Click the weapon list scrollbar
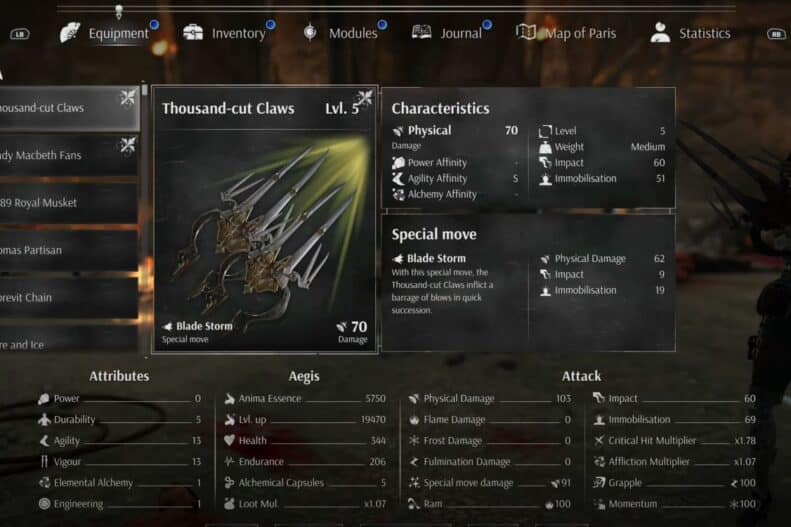The image size is (791, 527). tap(145, 219)
